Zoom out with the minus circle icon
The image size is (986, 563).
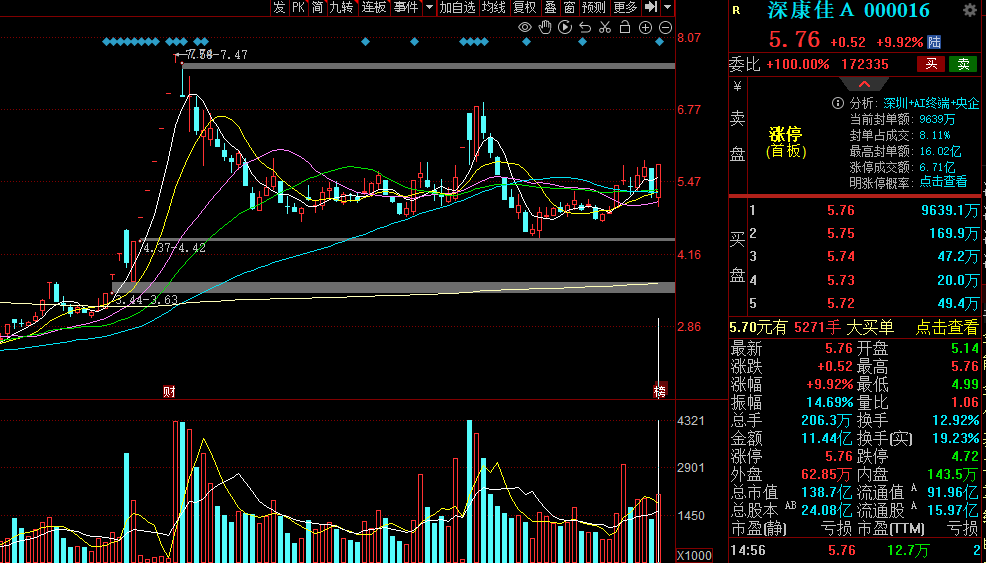[665, 27]
